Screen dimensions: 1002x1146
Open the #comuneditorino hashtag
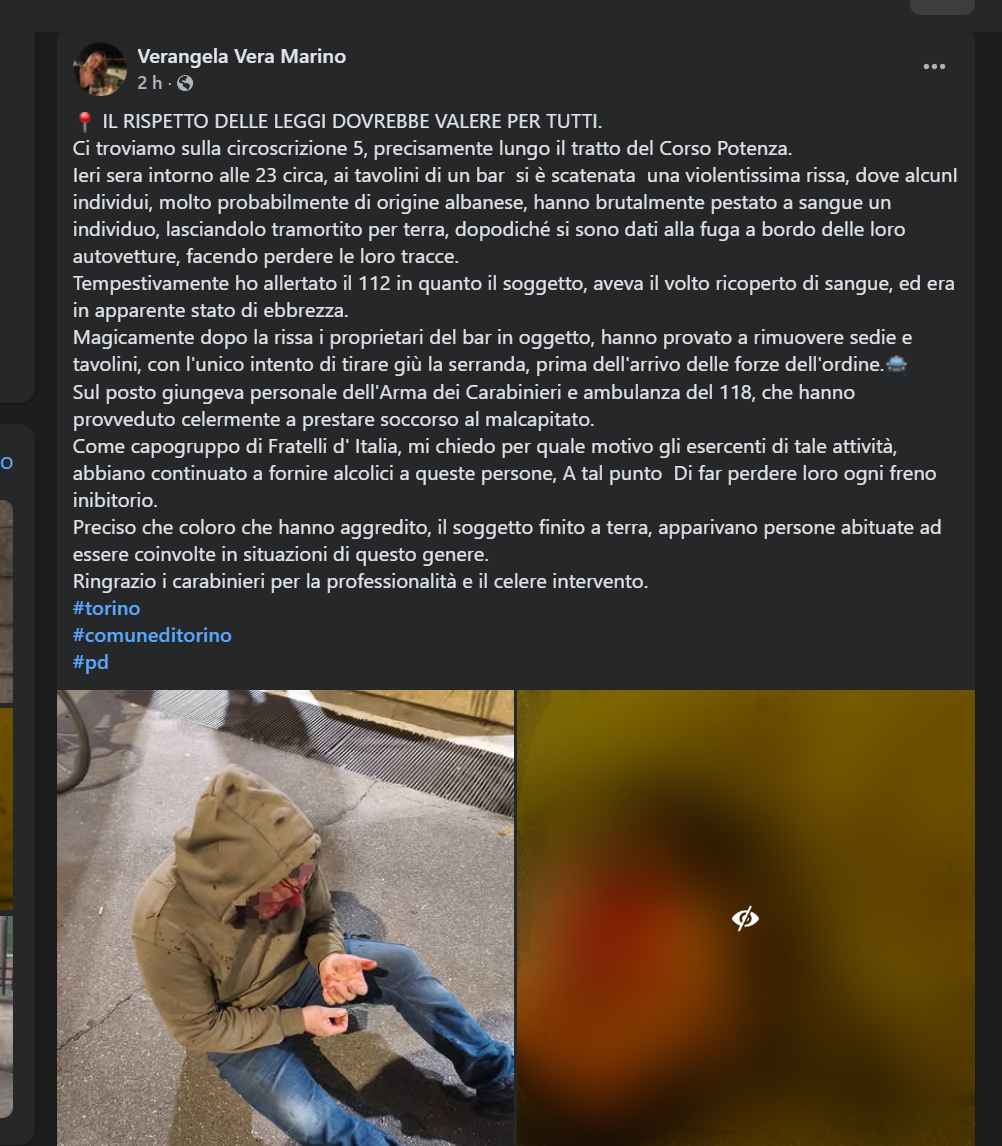[x=152, y=635]
